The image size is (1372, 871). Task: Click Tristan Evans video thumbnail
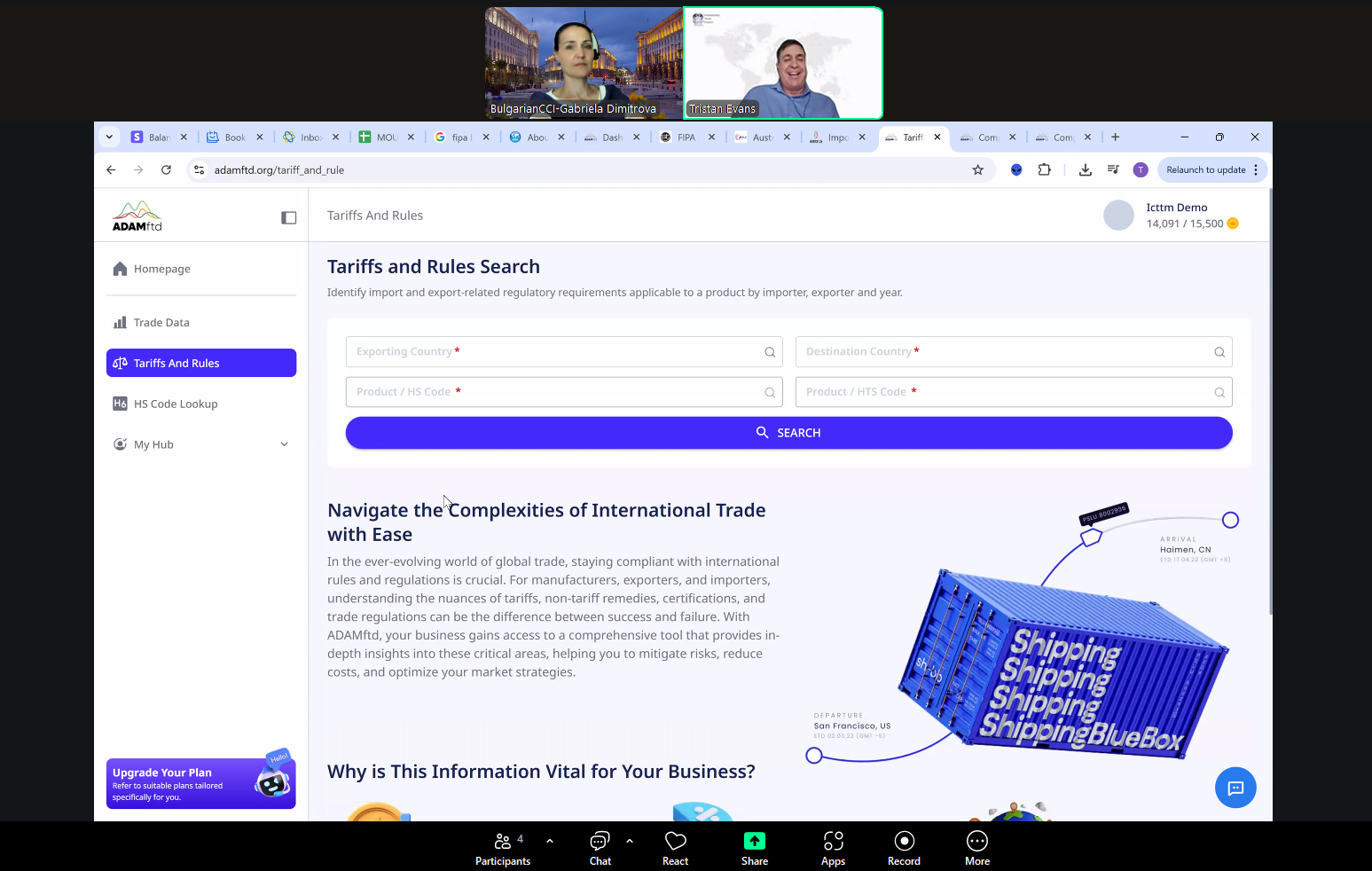(x=783, y=63)
